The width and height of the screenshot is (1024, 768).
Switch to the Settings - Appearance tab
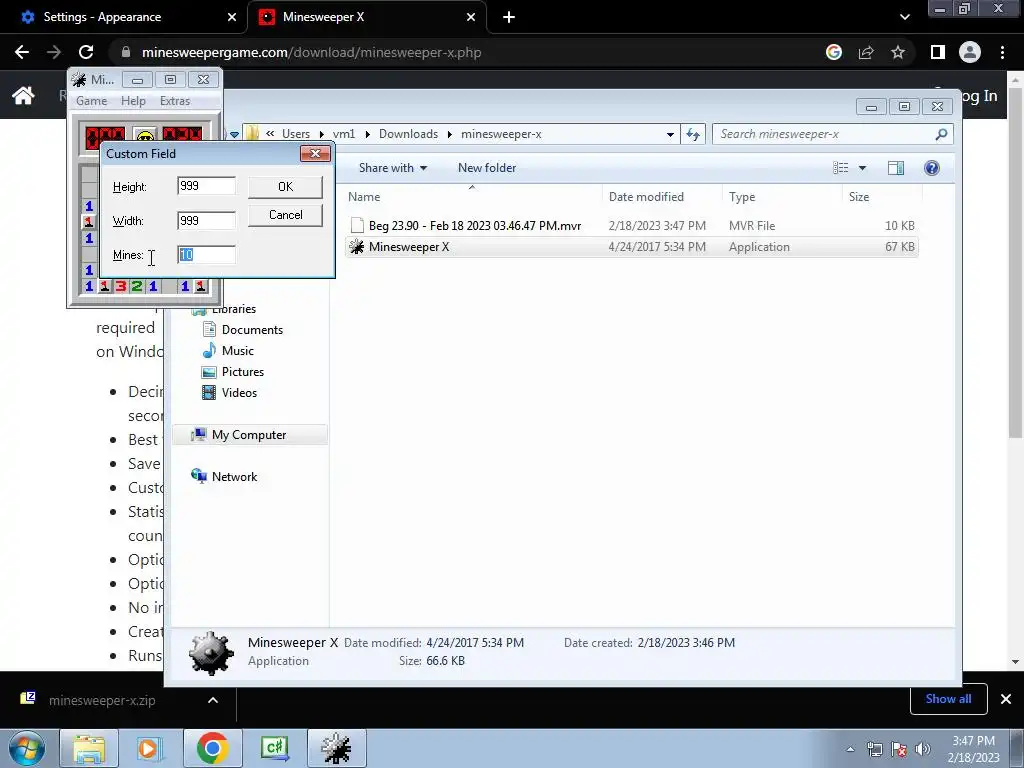(124, 17)
